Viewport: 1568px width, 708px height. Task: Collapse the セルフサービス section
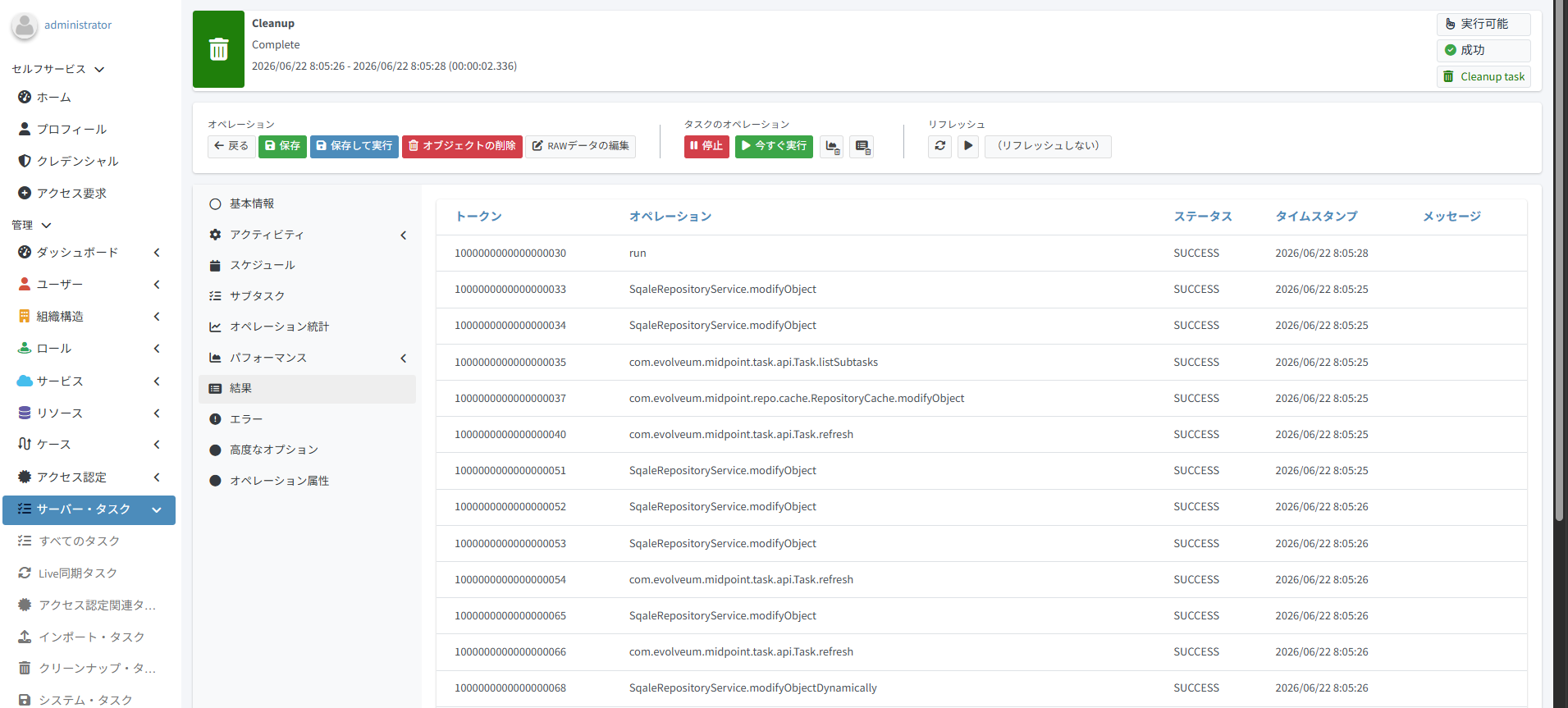click(x=57, y=69)
